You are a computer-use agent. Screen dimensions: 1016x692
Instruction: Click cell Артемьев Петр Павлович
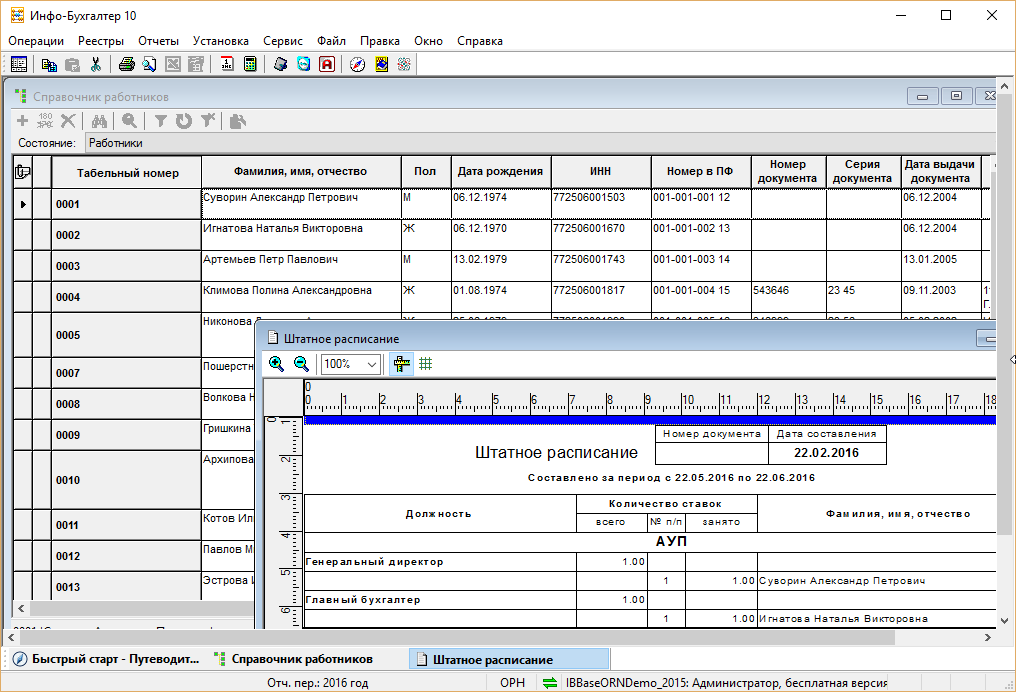[x=301, y=266]
